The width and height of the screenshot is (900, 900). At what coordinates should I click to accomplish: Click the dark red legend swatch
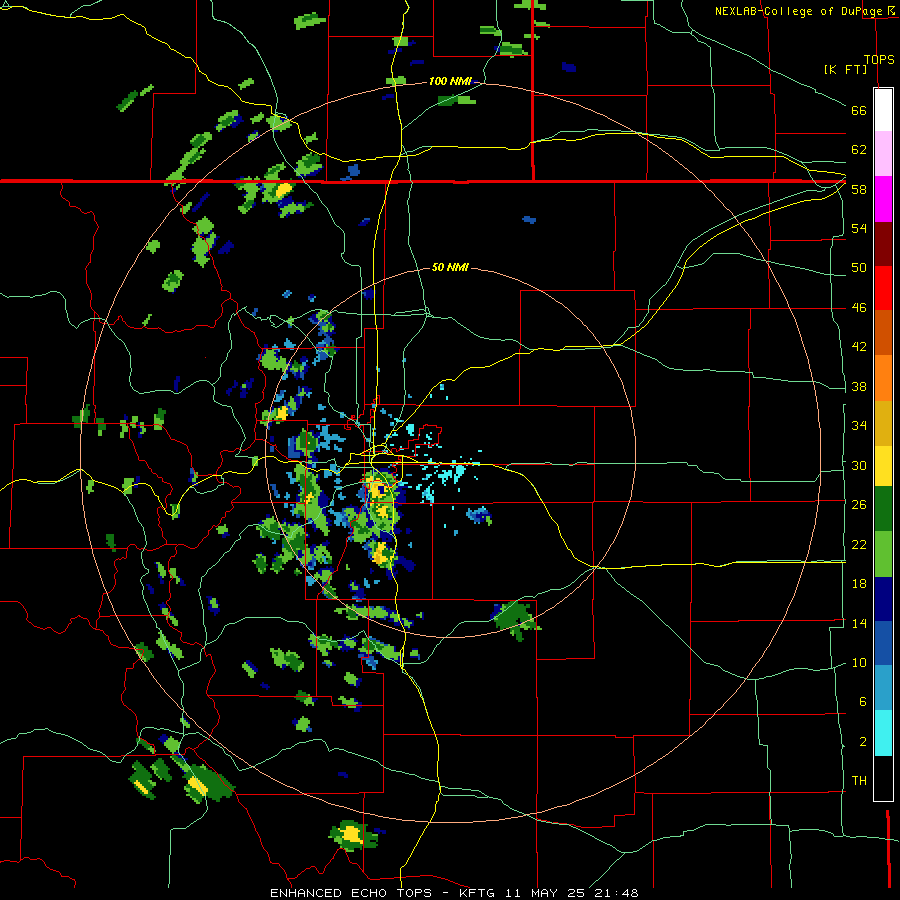883,243
